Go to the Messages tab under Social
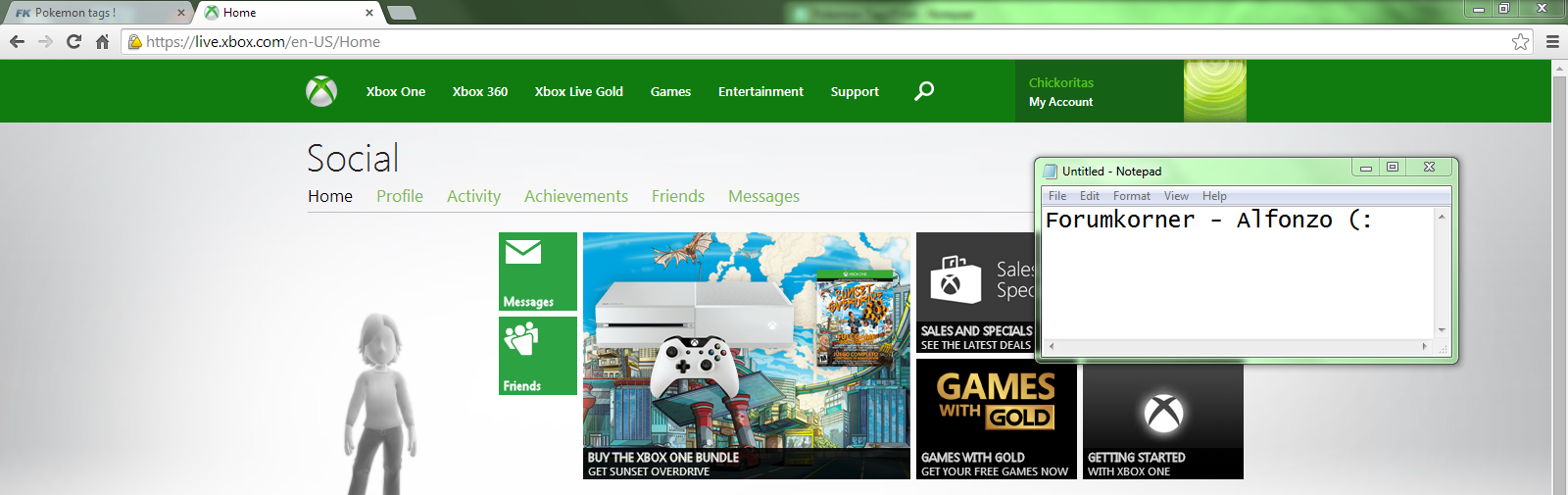The width and height of the screenshot is (1568, 495). coord(763,196)
